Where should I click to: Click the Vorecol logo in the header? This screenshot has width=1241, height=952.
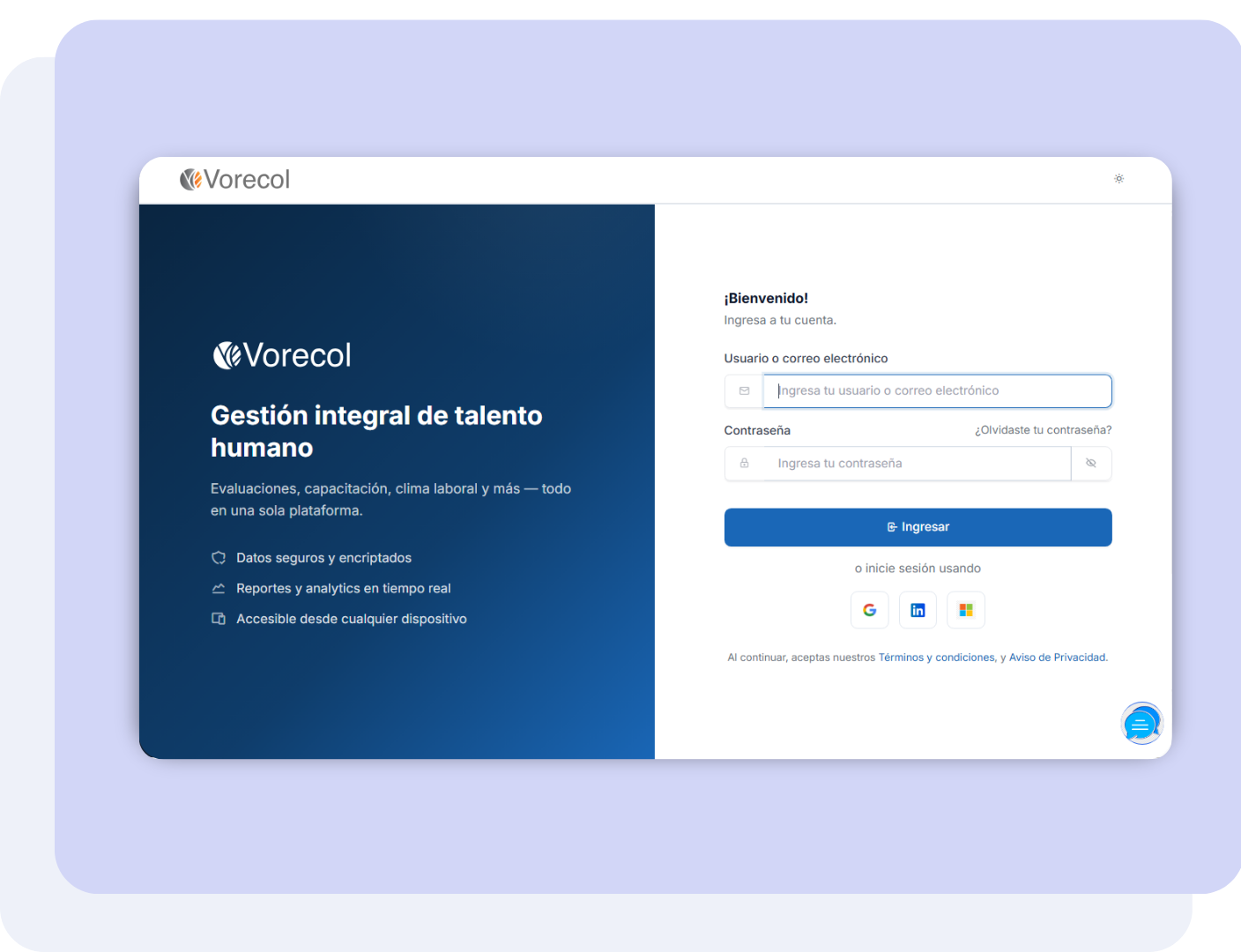[234, 180]
